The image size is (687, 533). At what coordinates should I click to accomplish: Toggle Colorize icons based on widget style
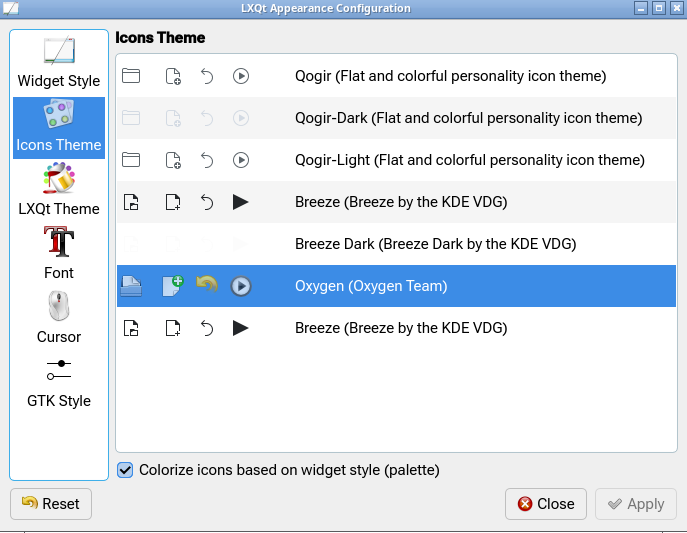pyautogui.click(x=126, y=470)
